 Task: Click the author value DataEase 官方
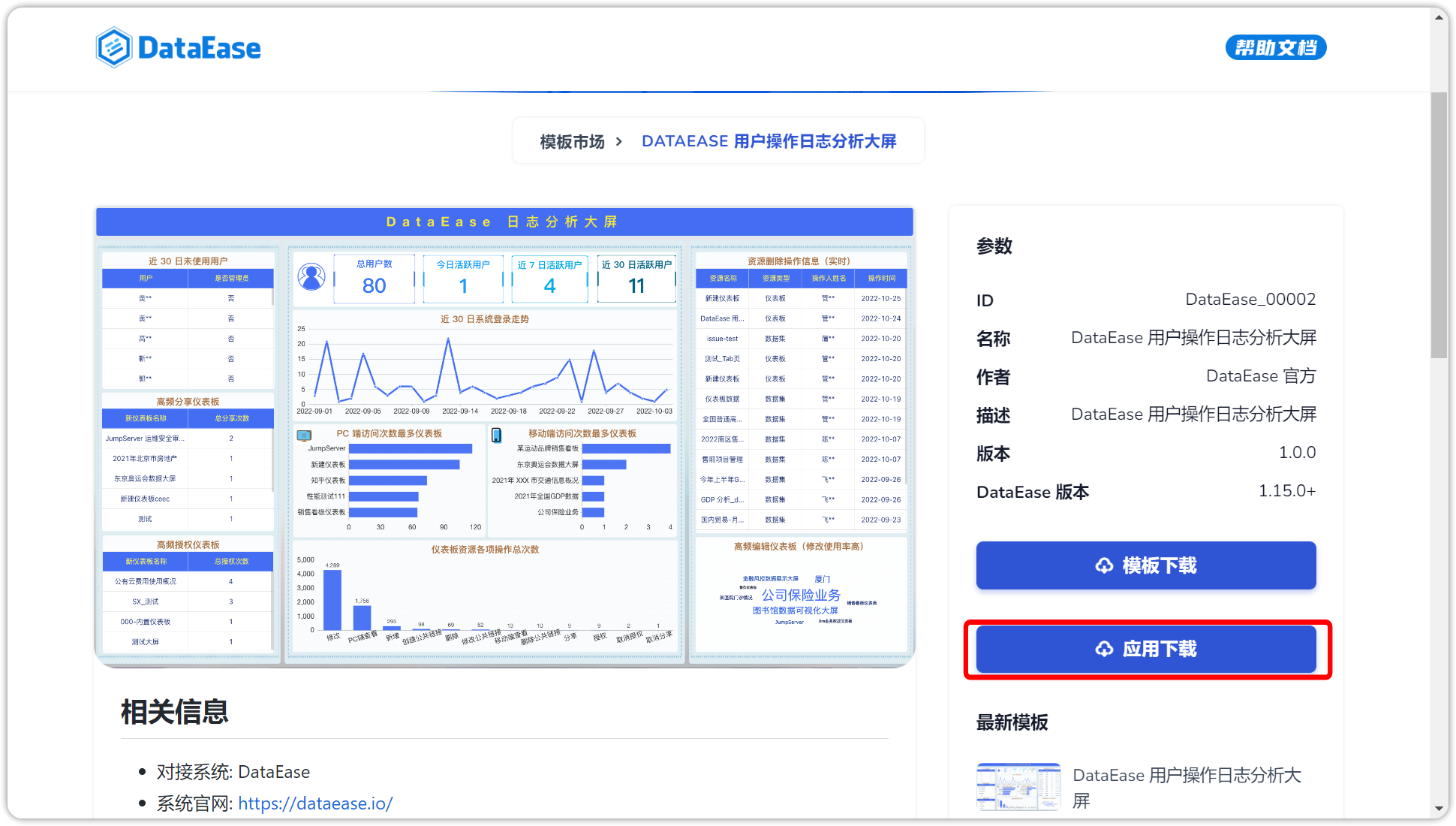[x=1261, y=375]
